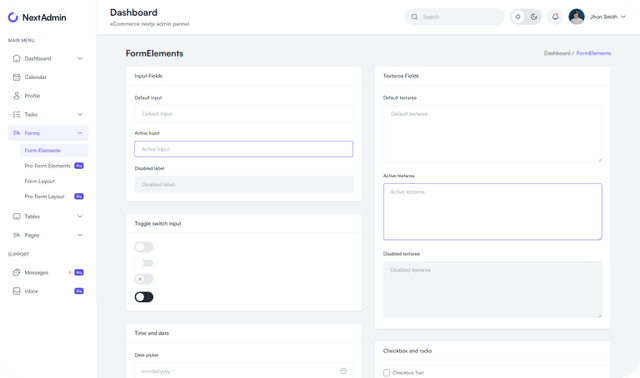This screenshot has width=640, height=378.
Task: Expand the Tables menu chevron
Action: pos(80,216)
